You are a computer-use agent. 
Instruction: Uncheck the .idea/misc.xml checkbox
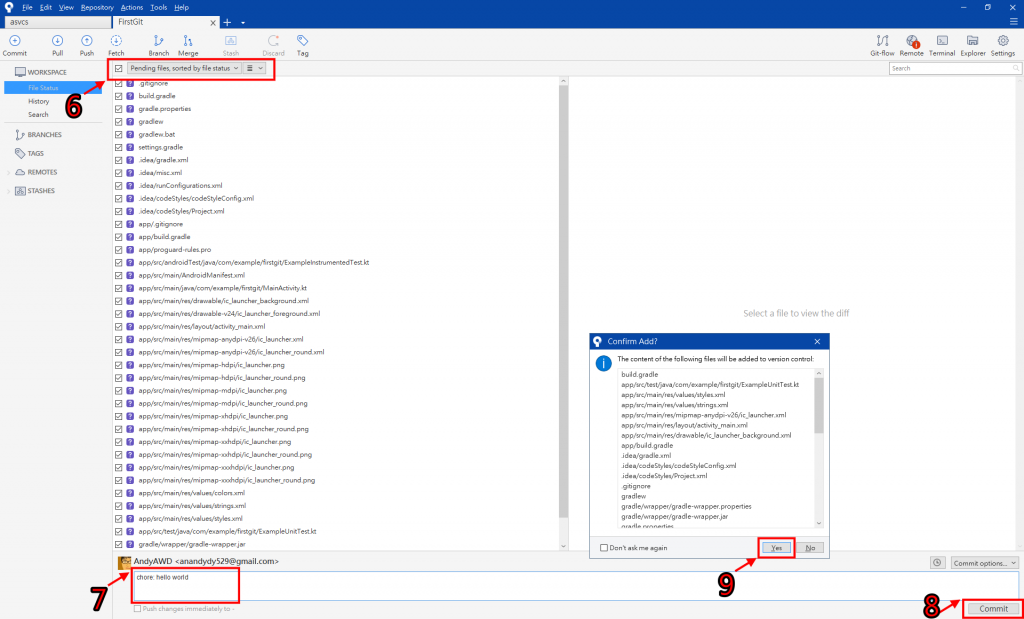pos(118,173)
